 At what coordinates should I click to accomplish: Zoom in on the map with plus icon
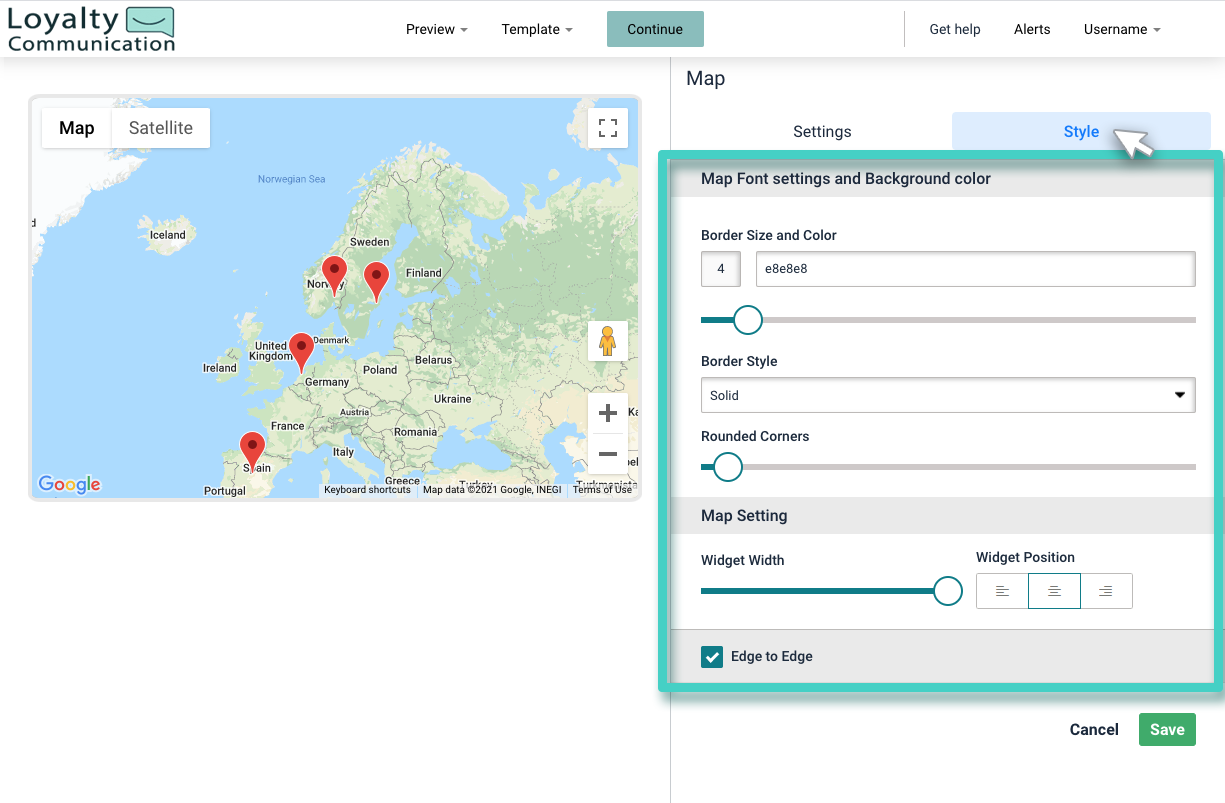[x=608, y=412]
